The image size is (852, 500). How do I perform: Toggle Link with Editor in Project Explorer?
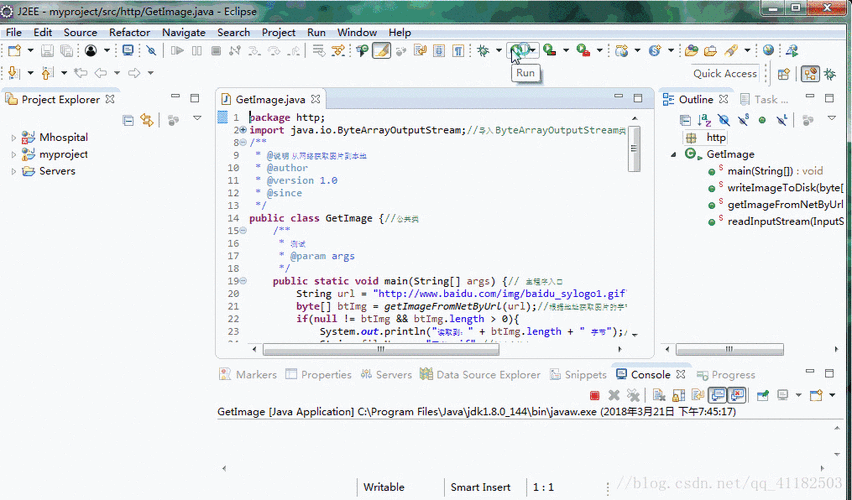pyautogui.click(x=147, y=120)
